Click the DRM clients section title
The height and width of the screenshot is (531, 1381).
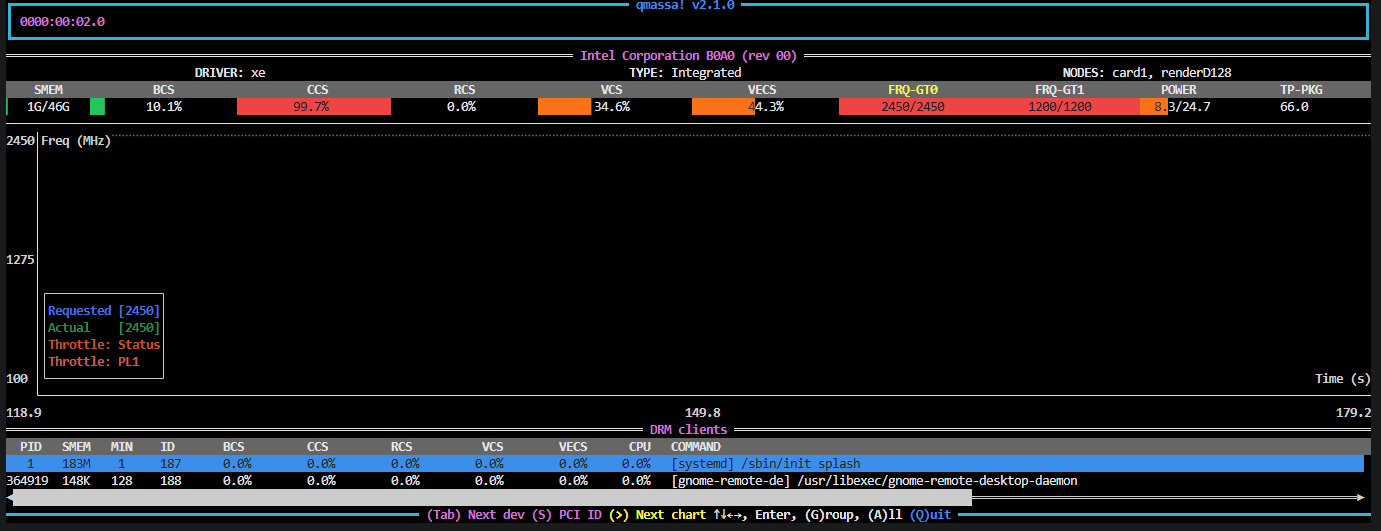click(x=689, y=430)
